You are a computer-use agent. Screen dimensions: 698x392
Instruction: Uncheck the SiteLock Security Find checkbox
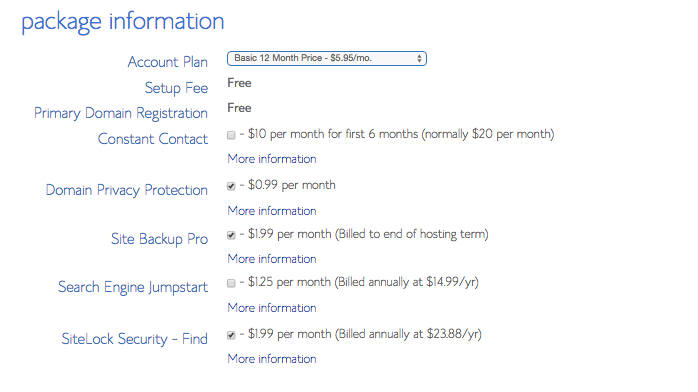pos(231,335)
